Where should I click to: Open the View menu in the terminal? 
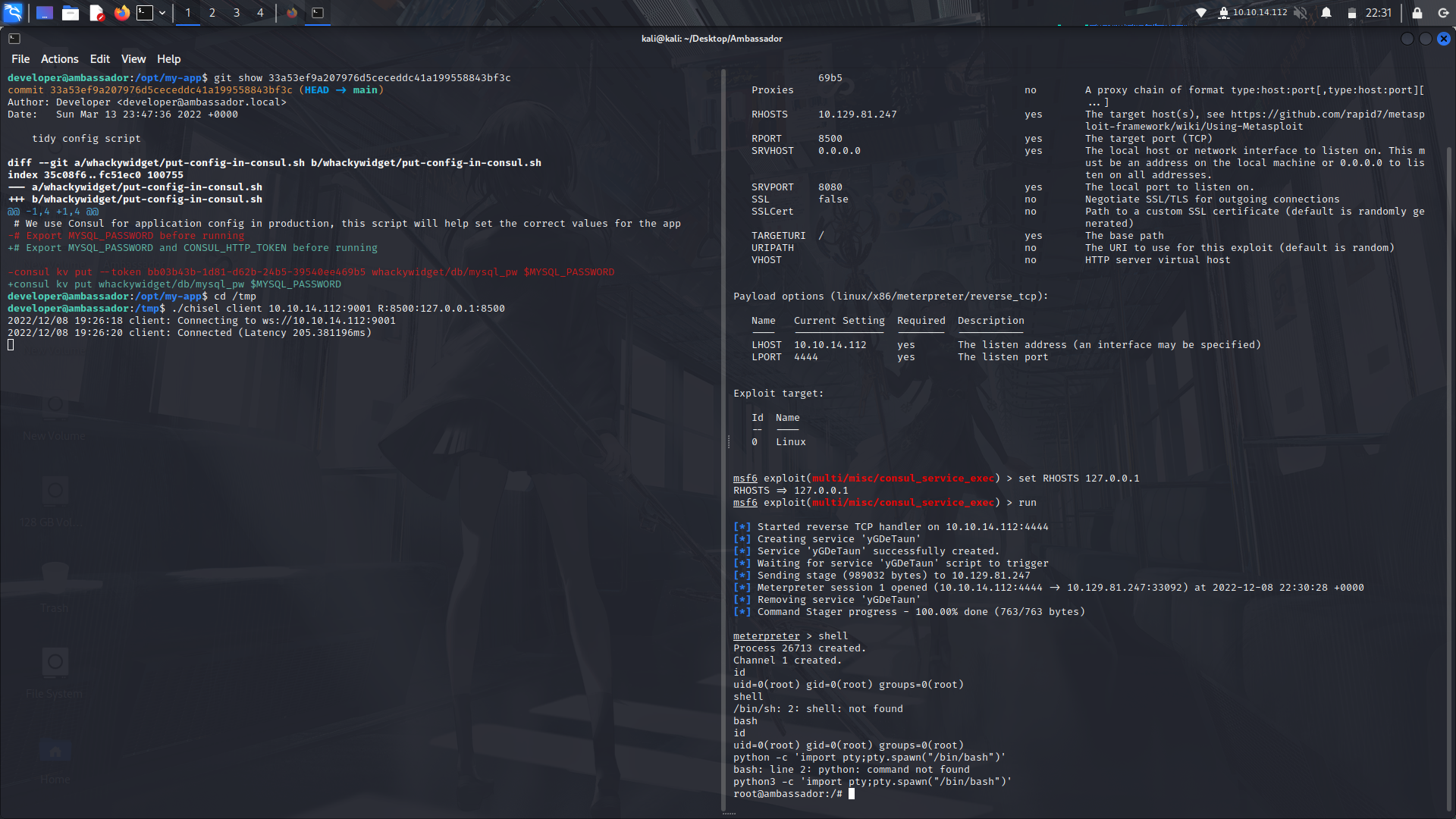tap(133, 58)
